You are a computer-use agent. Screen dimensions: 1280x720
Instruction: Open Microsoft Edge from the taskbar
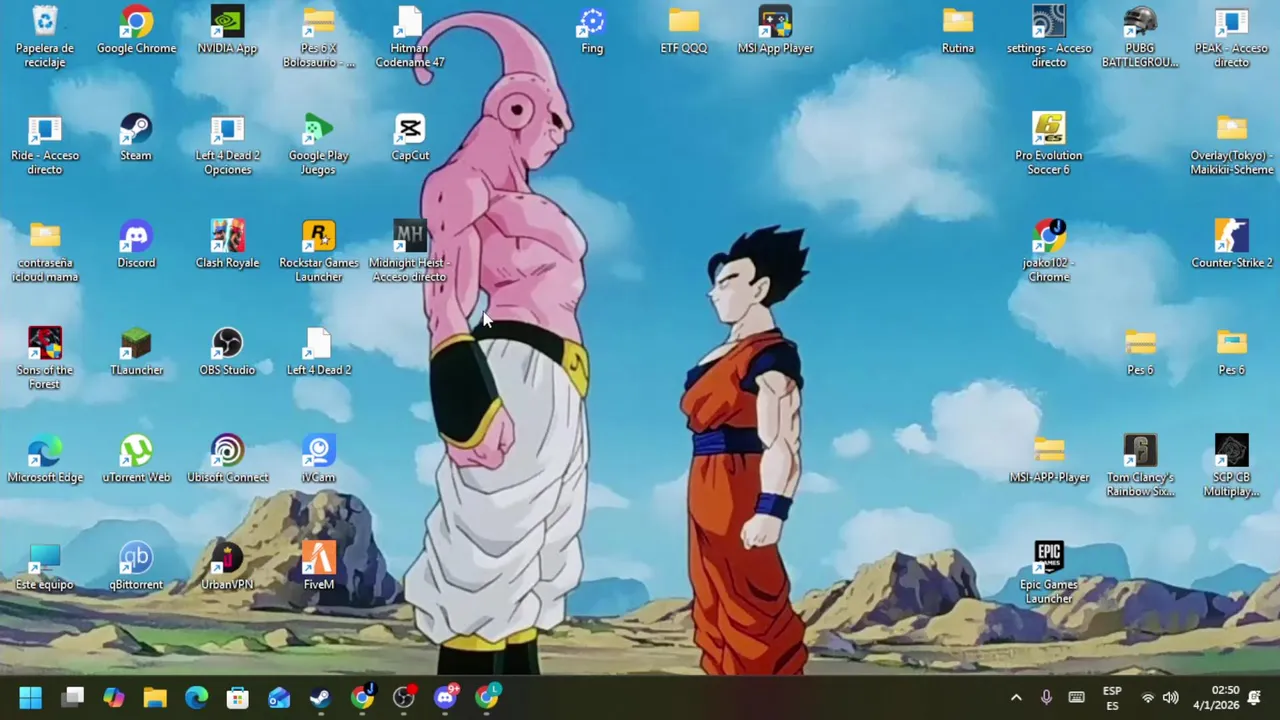[196, 697]
